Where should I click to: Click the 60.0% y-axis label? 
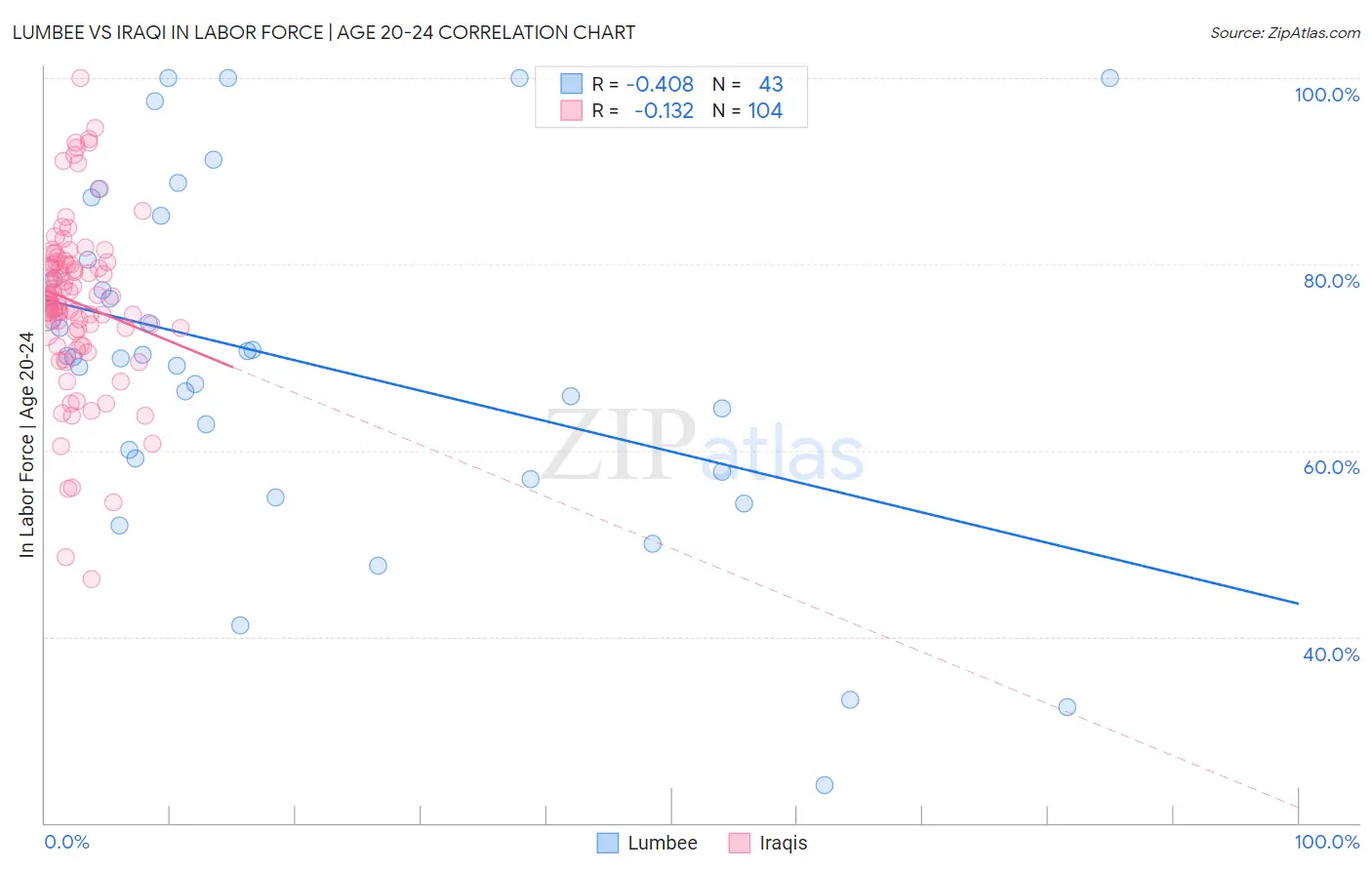click(x=1331, y=467)
